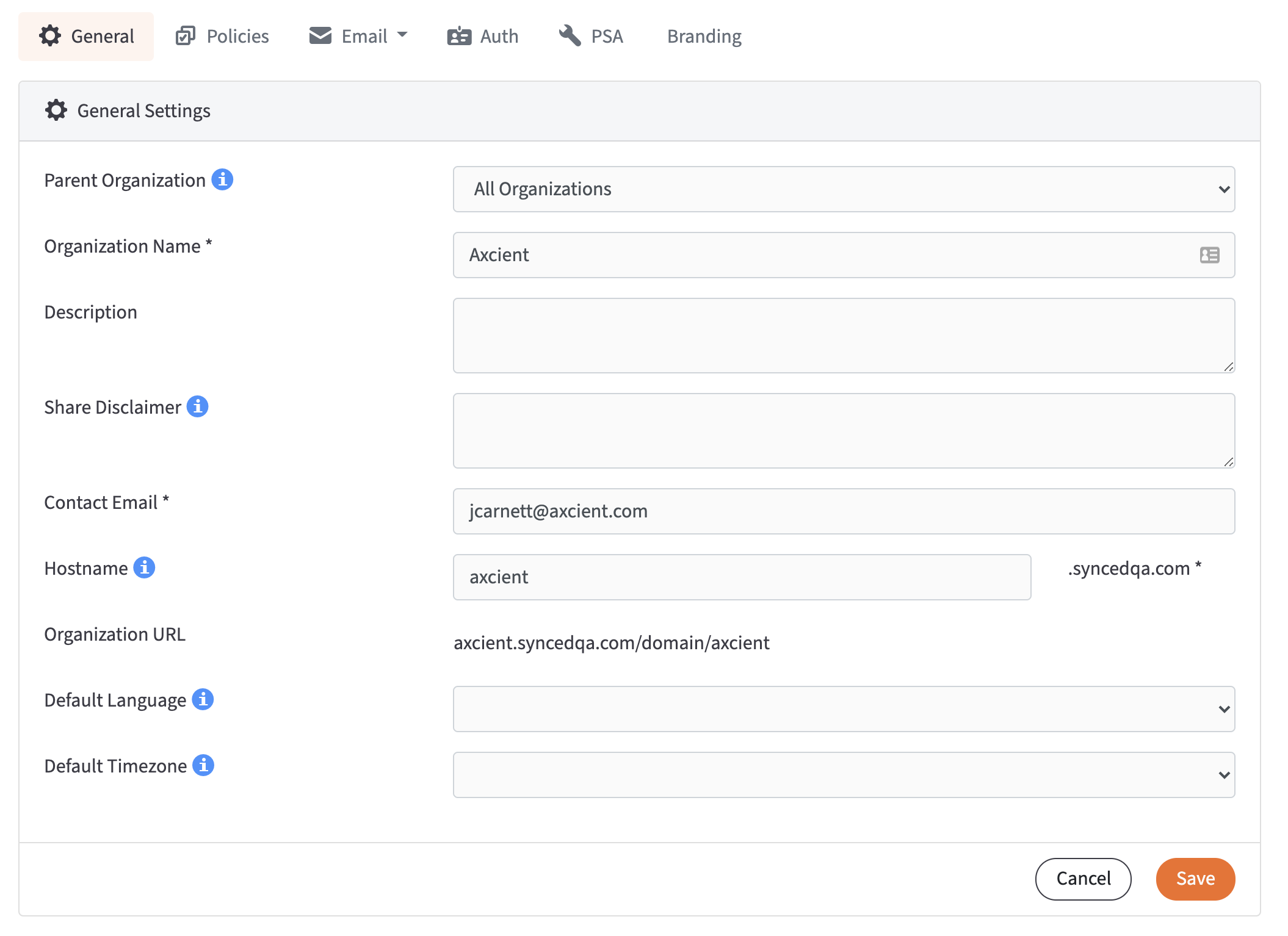
Task: Click the Description resize handle
Action: tap(1228, 366)
